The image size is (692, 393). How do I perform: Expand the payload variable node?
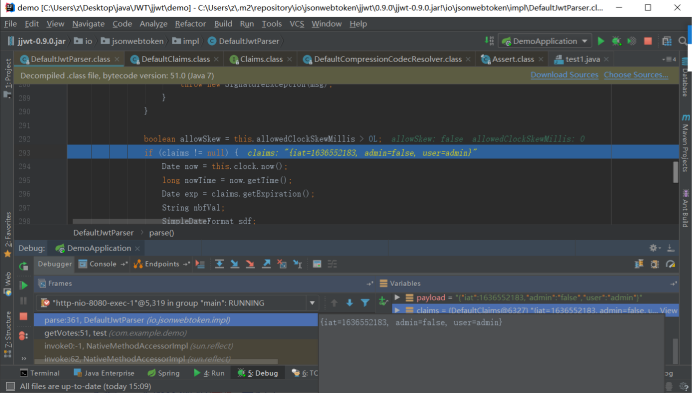397,297
